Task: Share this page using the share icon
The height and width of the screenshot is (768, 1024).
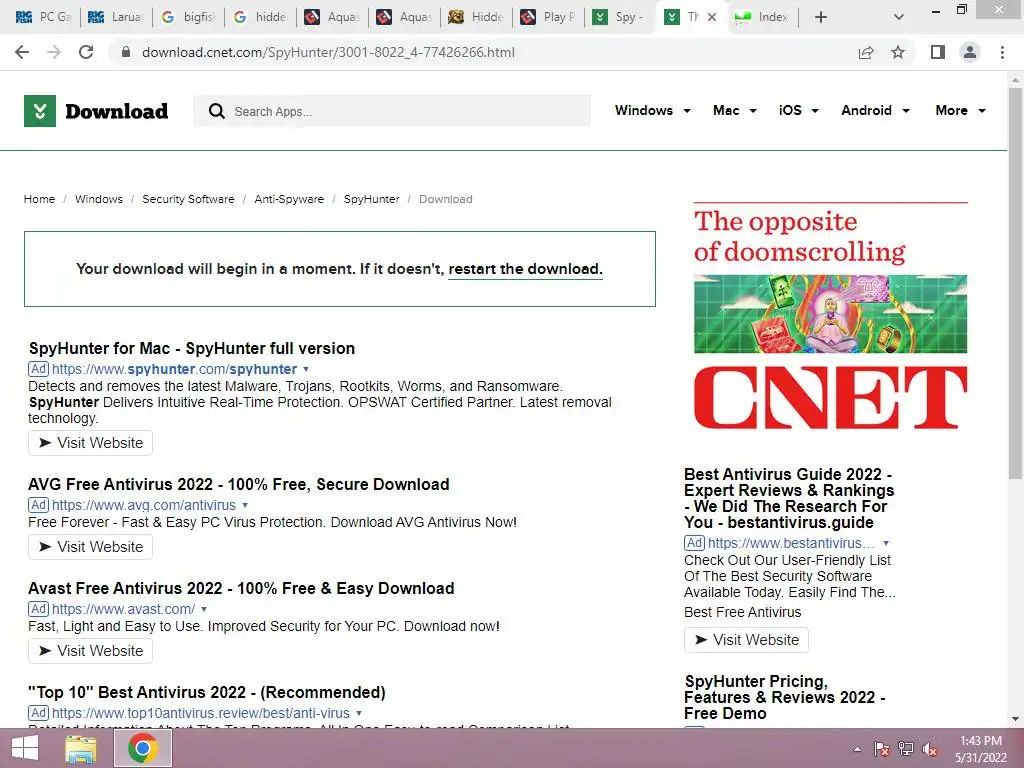Action: [866, 52]
